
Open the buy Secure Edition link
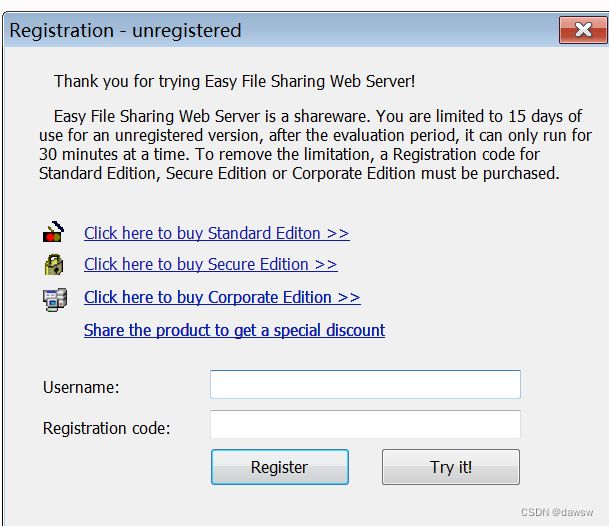tap(211, 265)
